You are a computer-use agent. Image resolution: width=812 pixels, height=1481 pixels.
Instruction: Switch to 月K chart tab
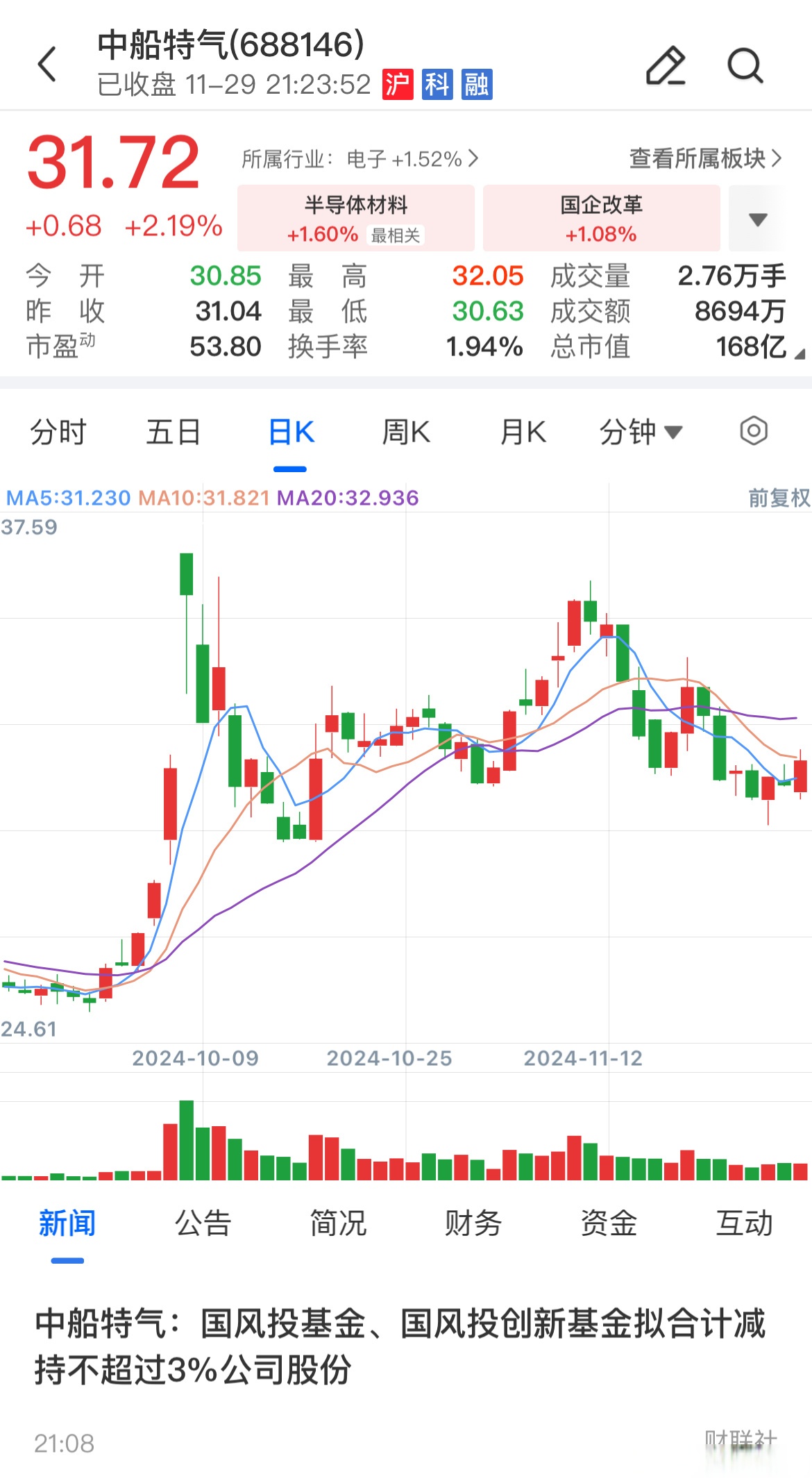pyautogui.click(x=523, y=432)
